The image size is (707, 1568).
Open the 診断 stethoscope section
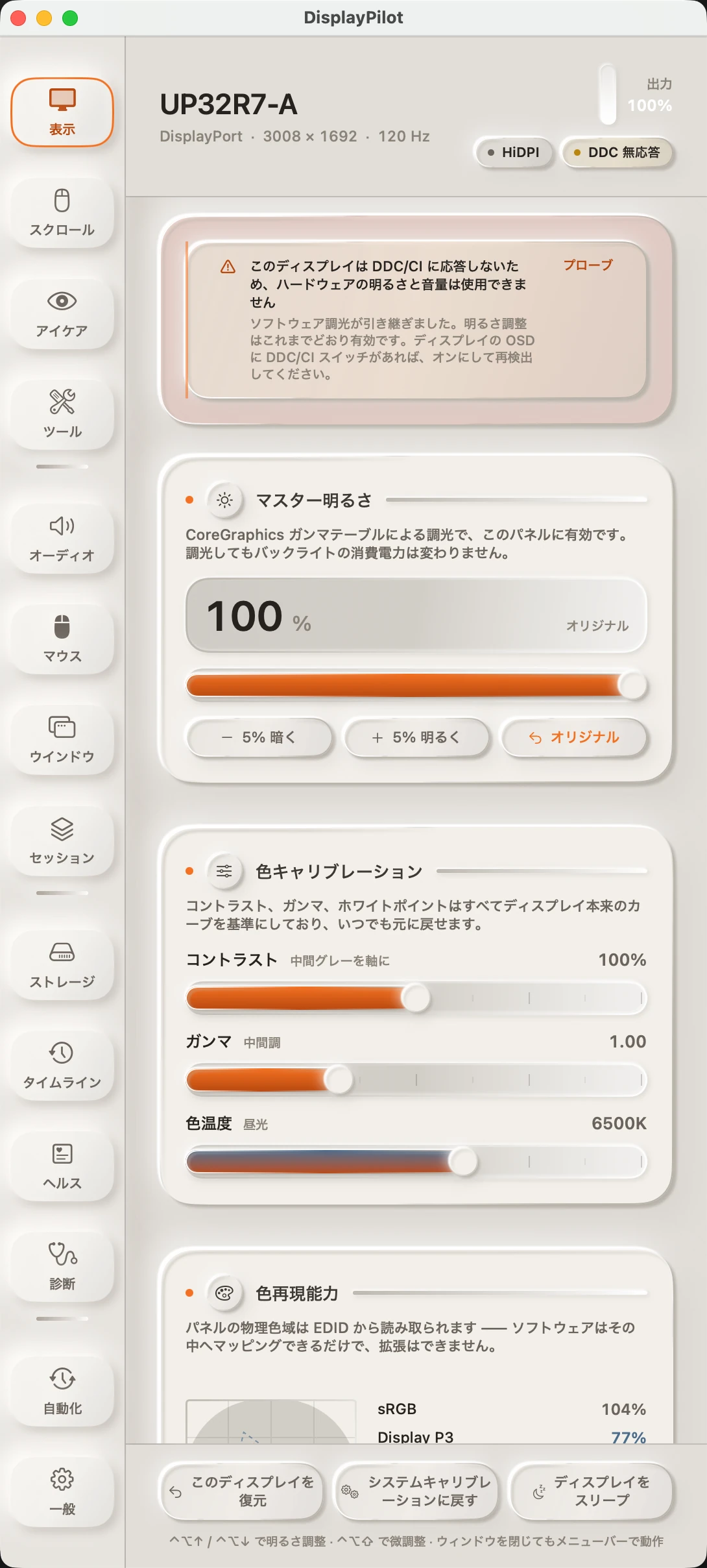(62, 1267)
